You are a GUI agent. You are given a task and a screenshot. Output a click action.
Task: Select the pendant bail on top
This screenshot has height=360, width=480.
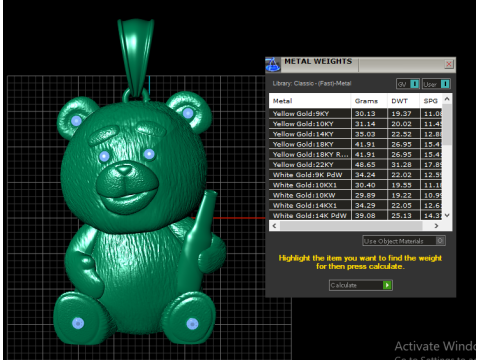[136, 57]
